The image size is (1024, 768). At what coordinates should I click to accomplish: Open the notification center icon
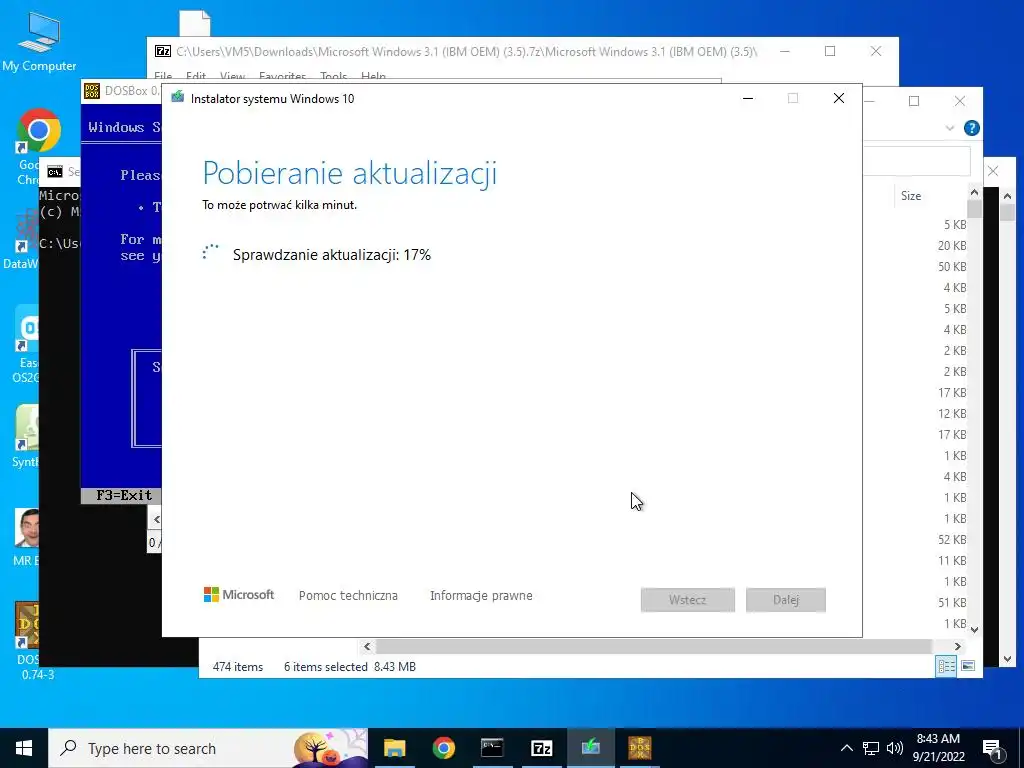point(992,748)
